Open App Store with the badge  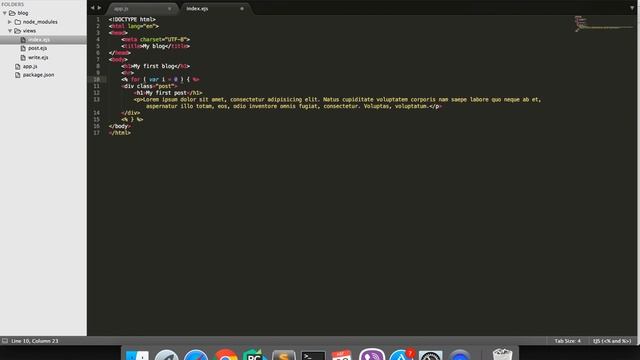point(401,355)
